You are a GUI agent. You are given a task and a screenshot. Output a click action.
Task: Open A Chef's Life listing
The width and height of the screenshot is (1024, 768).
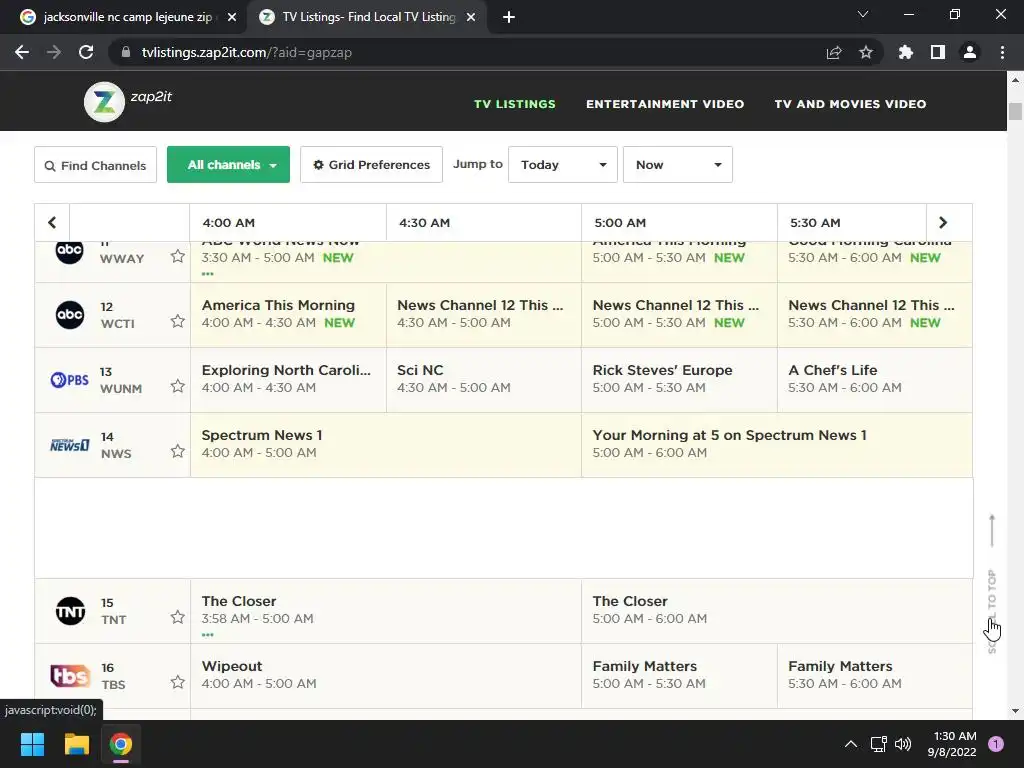coord(874,379)
